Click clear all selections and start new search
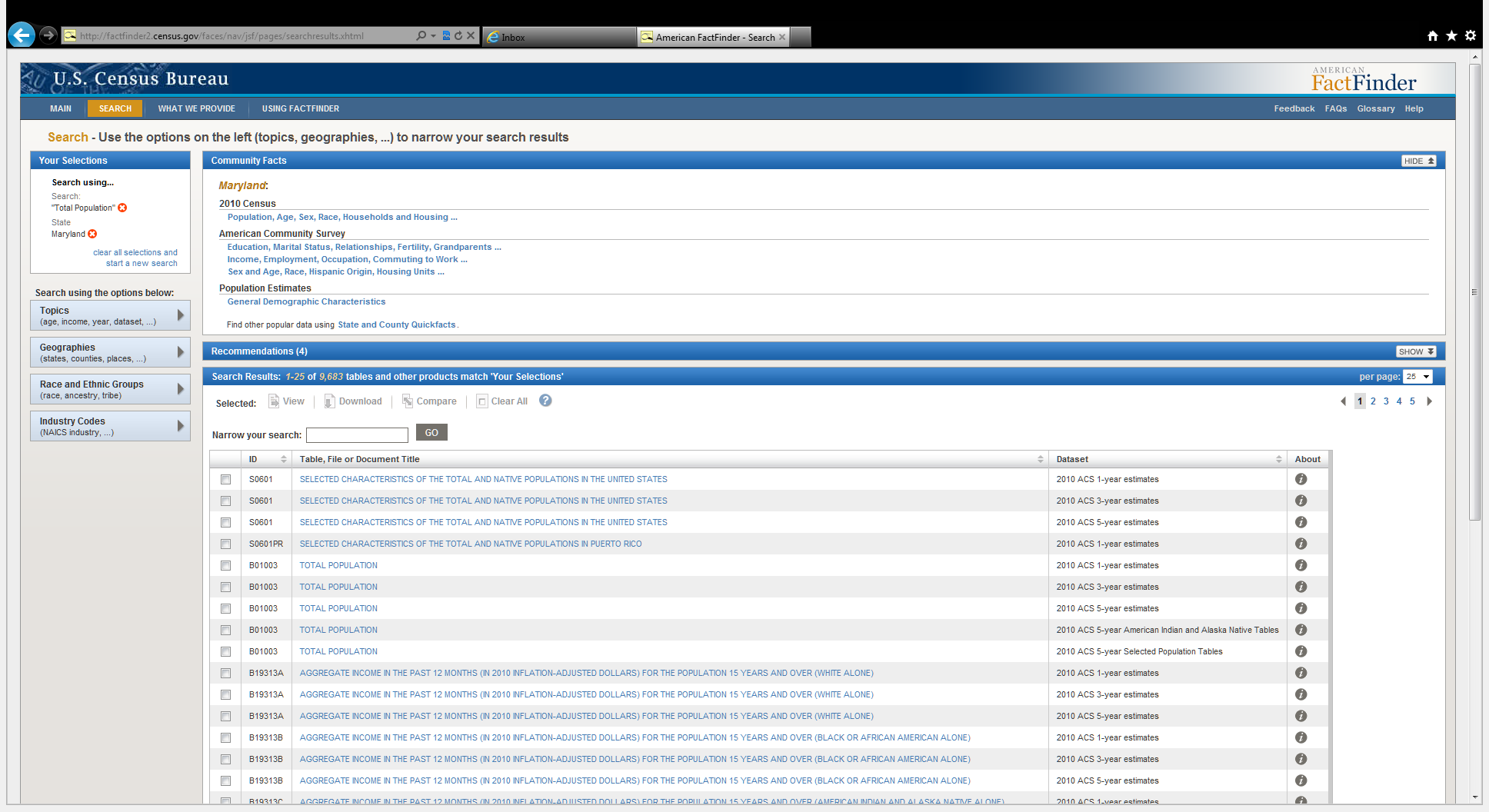This screenshot has width=1489, height=812. [135, 258]
